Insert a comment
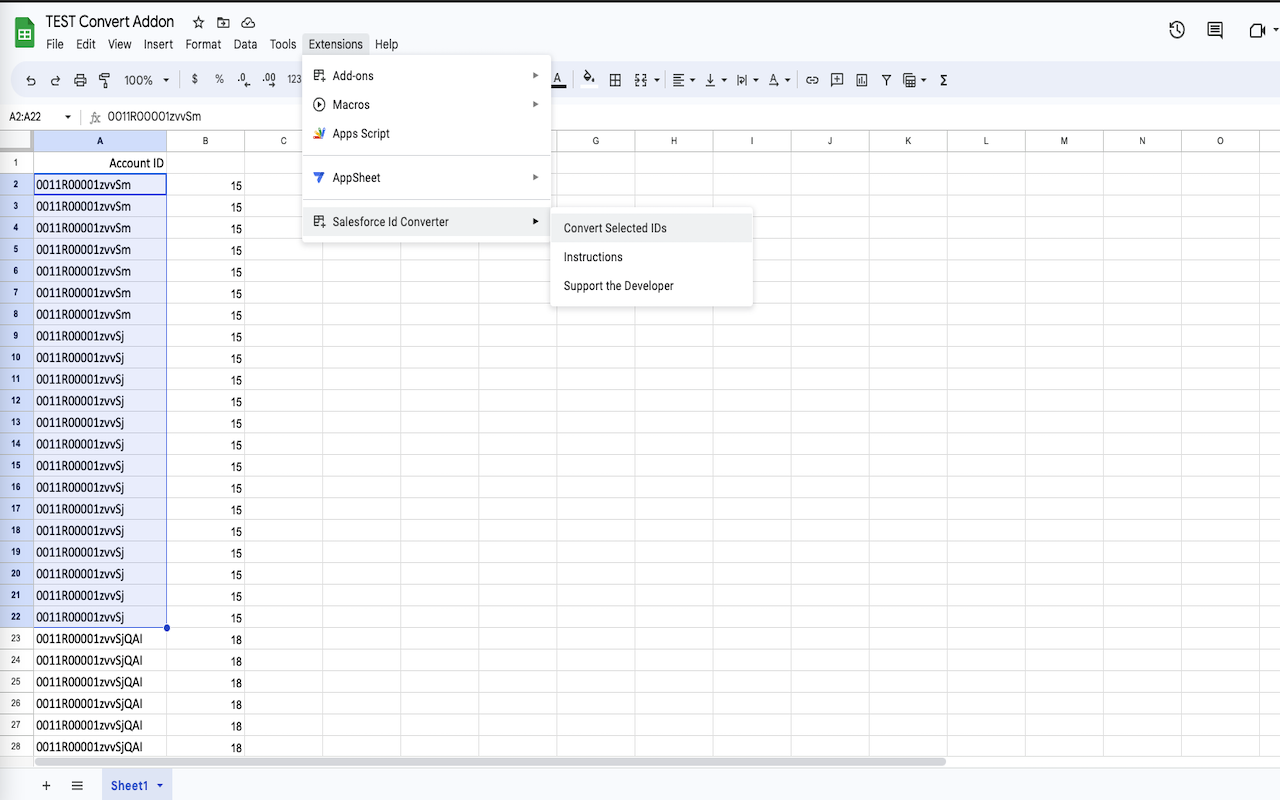1280x800 pixels. click(837, 80)
